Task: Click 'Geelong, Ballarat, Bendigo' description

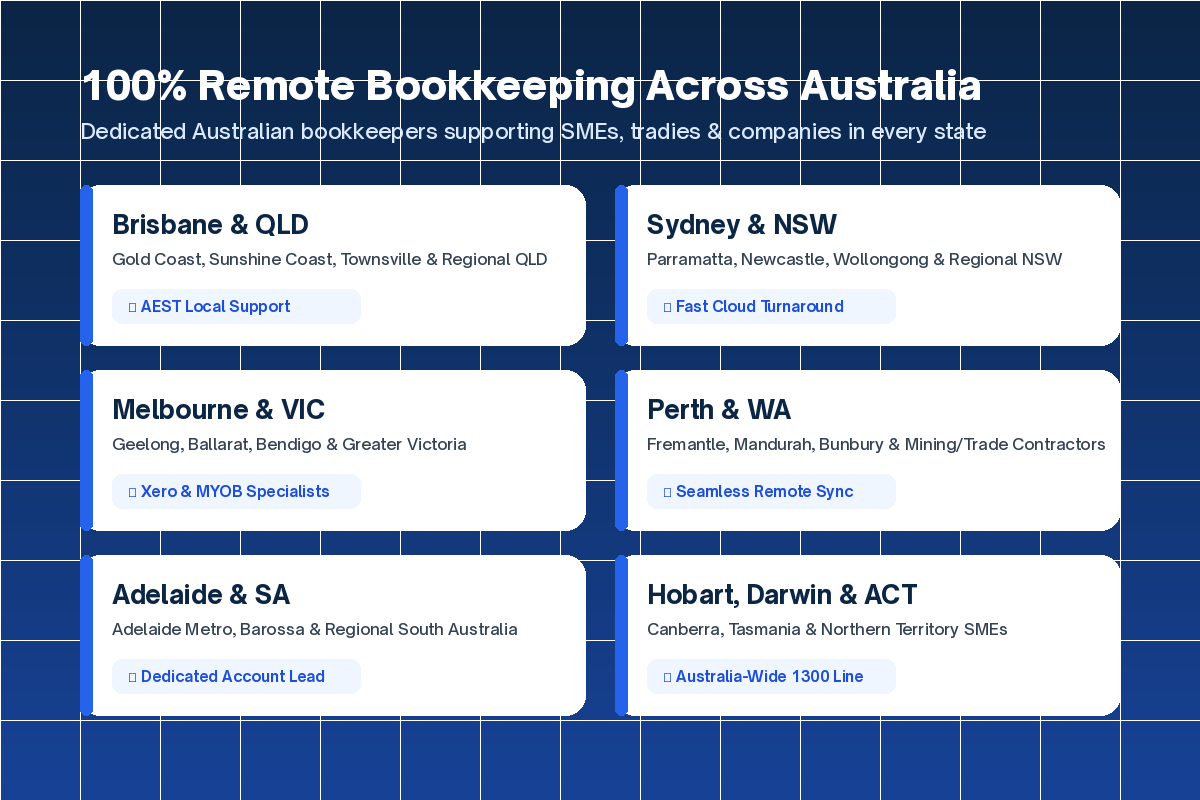Action: [x=289, y=445]
